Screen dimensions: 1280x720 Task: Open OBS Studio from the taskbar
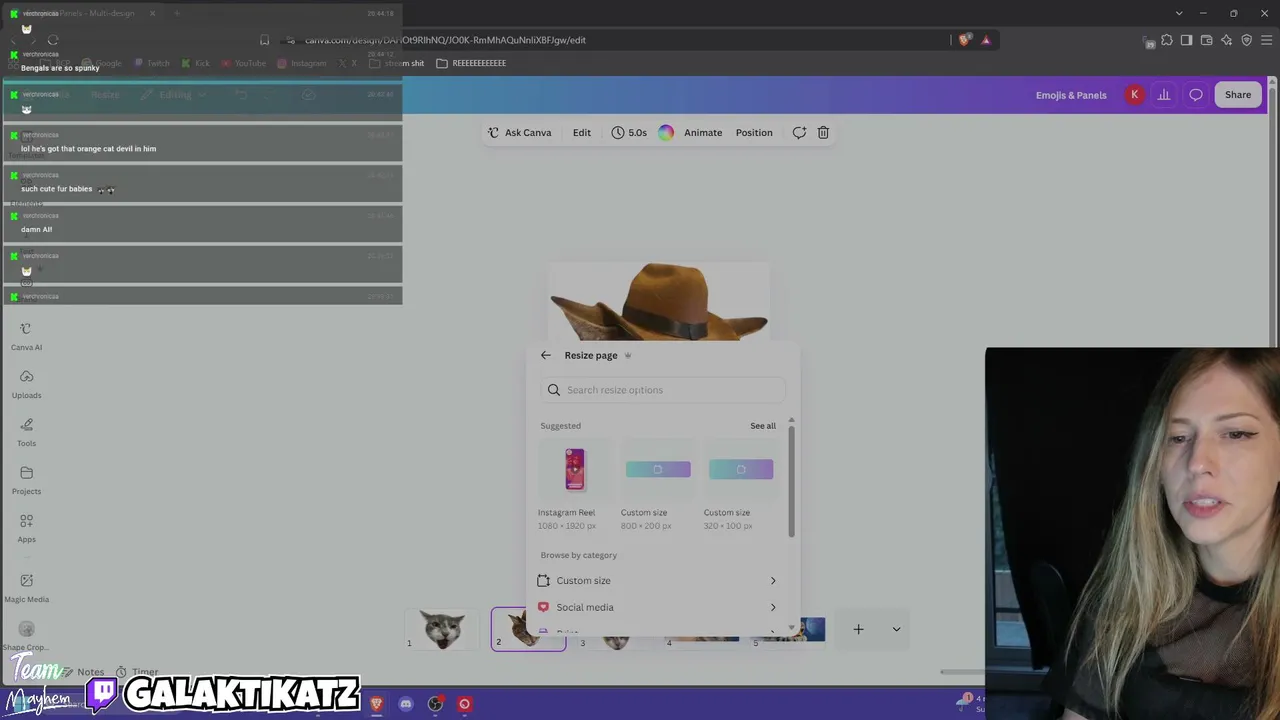435,704
